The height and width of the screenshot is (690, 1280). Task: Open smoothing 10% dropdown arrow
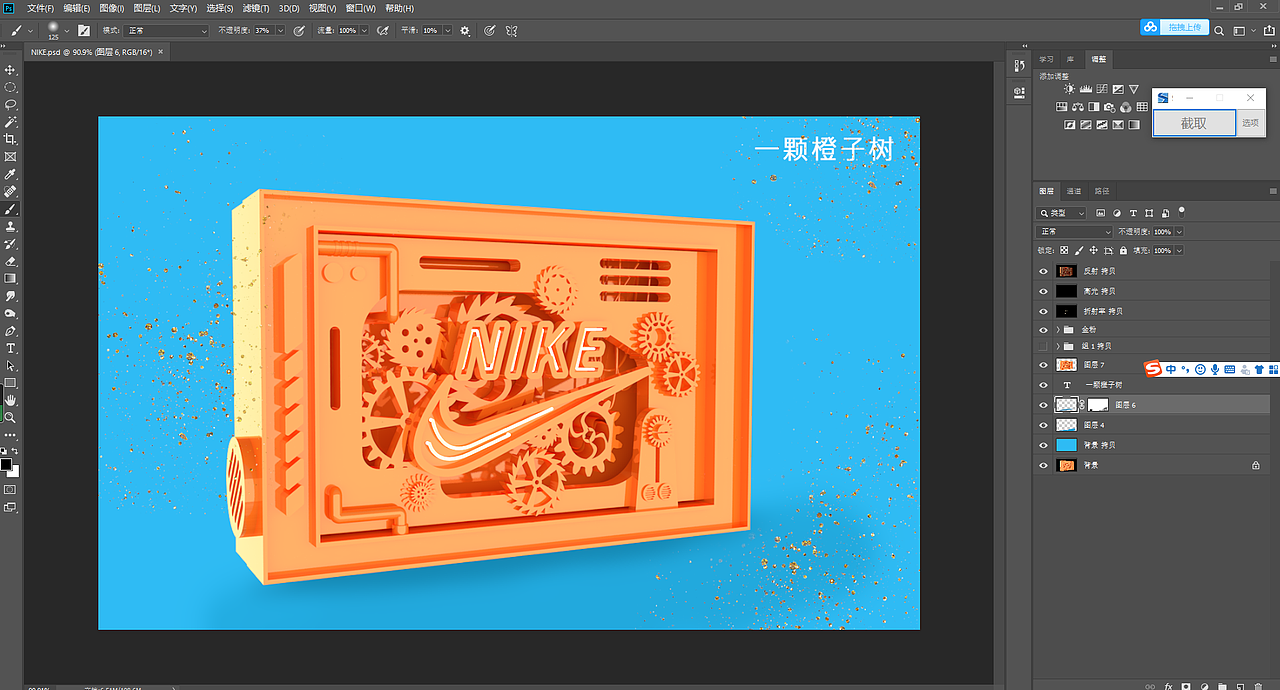pos(448,30)
